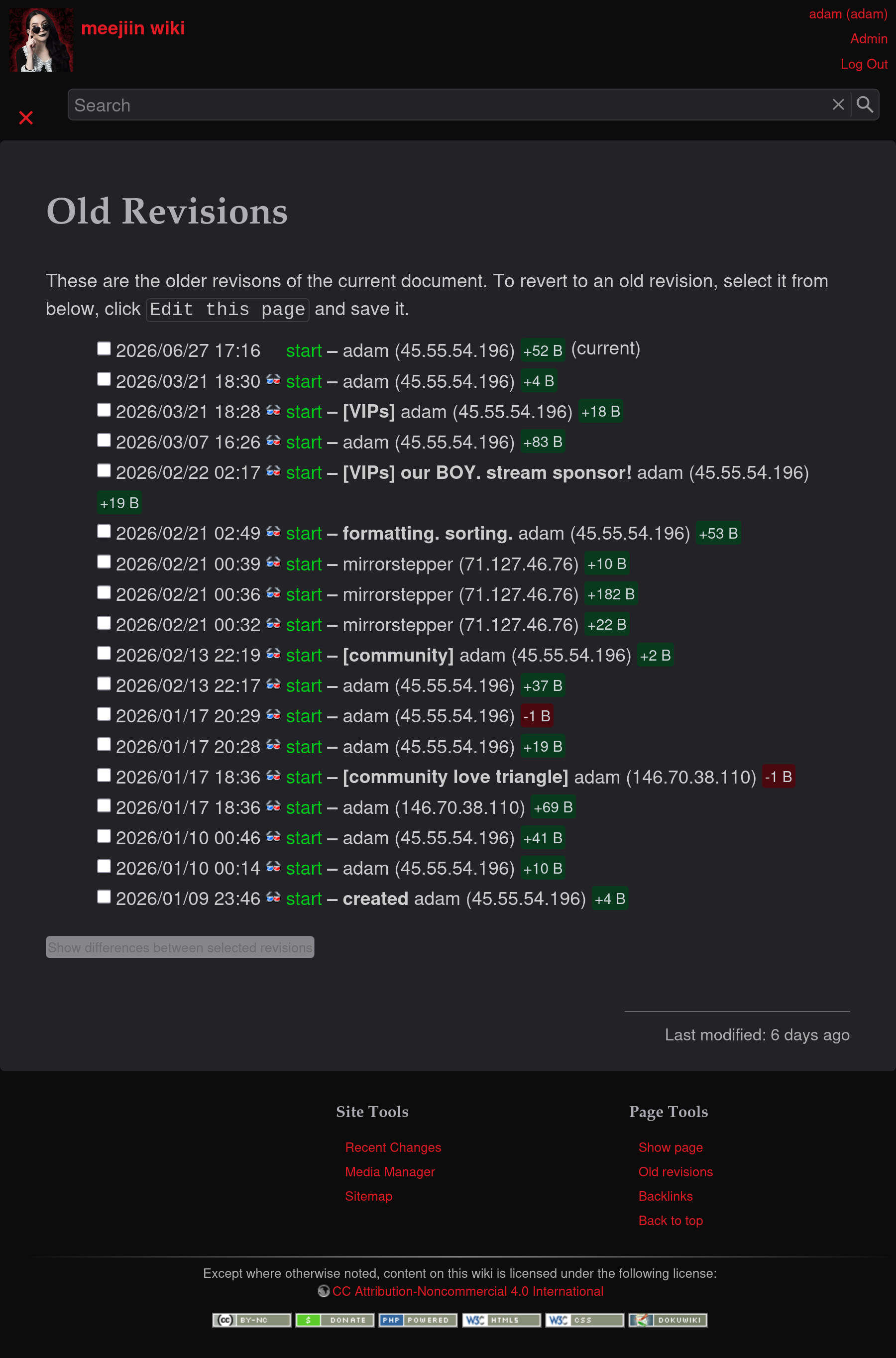Tick the checkbox for the 2026/01/17 20:29 revision
Image resolution: width=896 pixels, height=1358 pixels.
[104, 714]
